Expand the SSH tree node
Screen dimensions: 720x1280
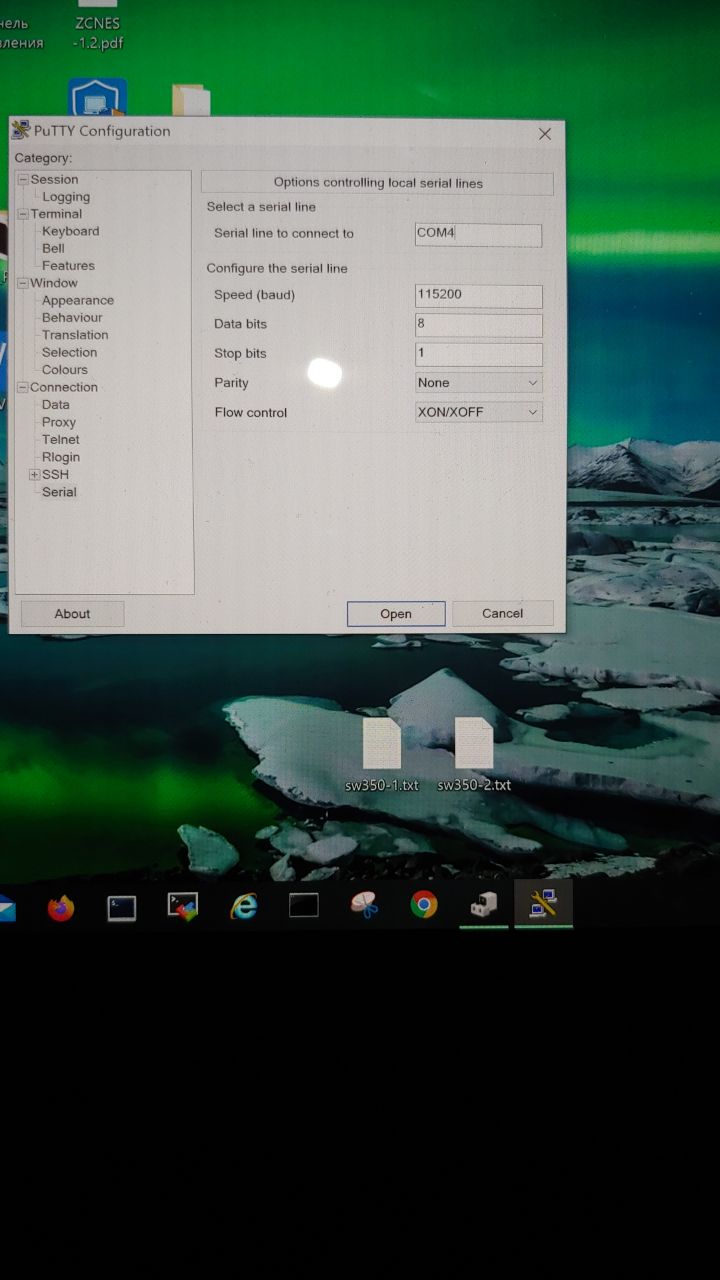click(x=35, y=474)
